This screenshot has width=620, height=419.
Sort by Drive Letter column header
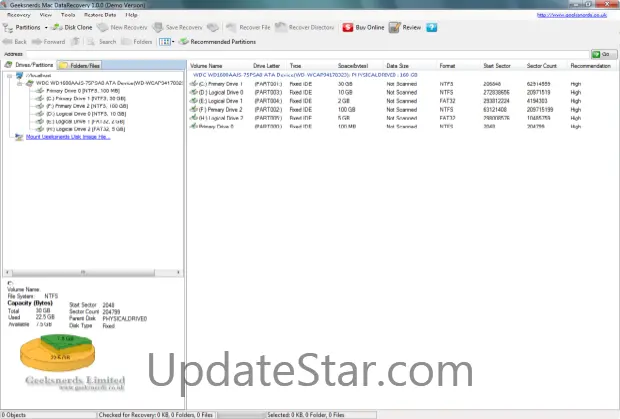(267, 66)
